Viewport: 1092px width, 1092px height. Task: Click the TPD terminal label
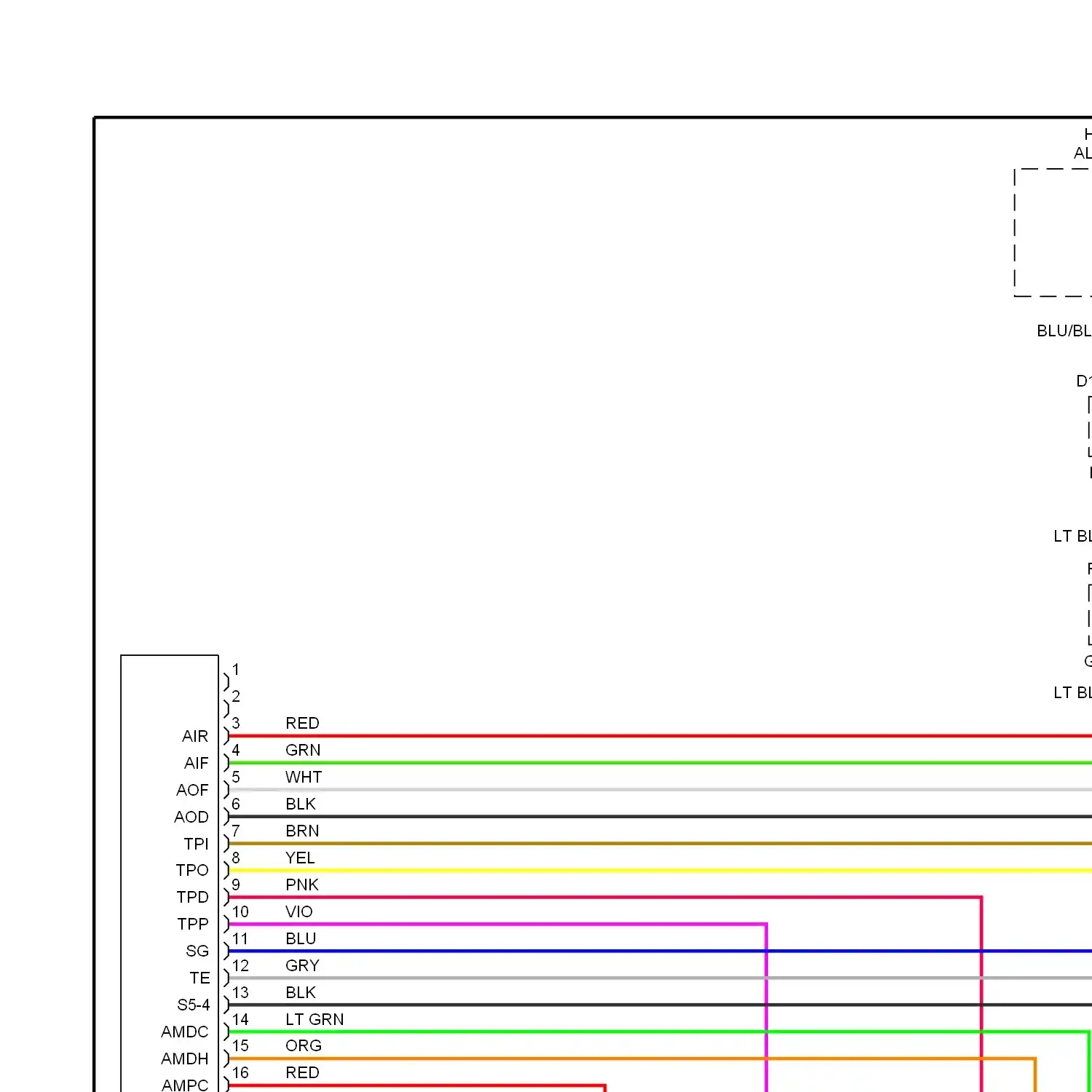click(x=192, y=897)
